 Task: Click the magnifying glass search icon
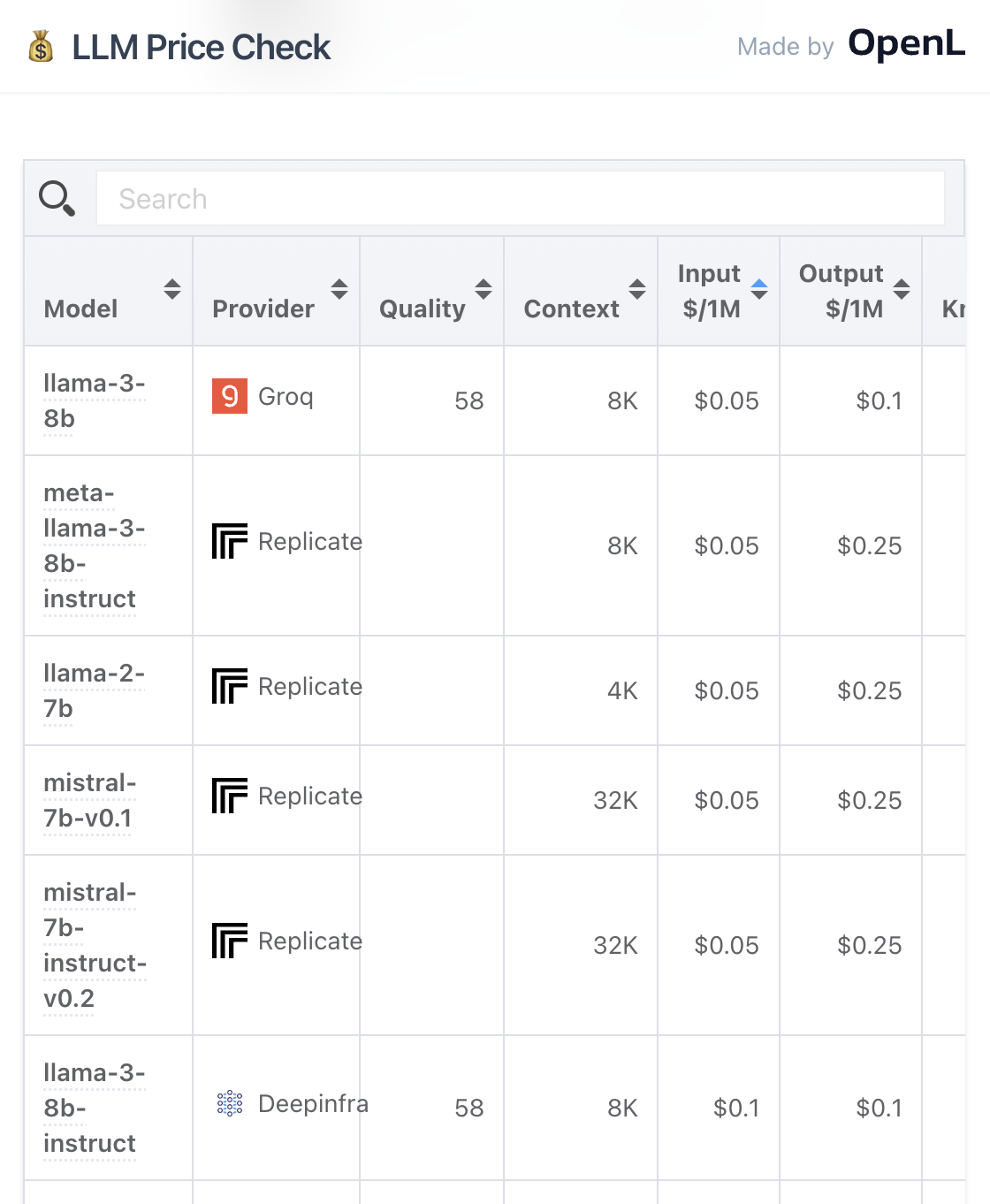point(57,199)
